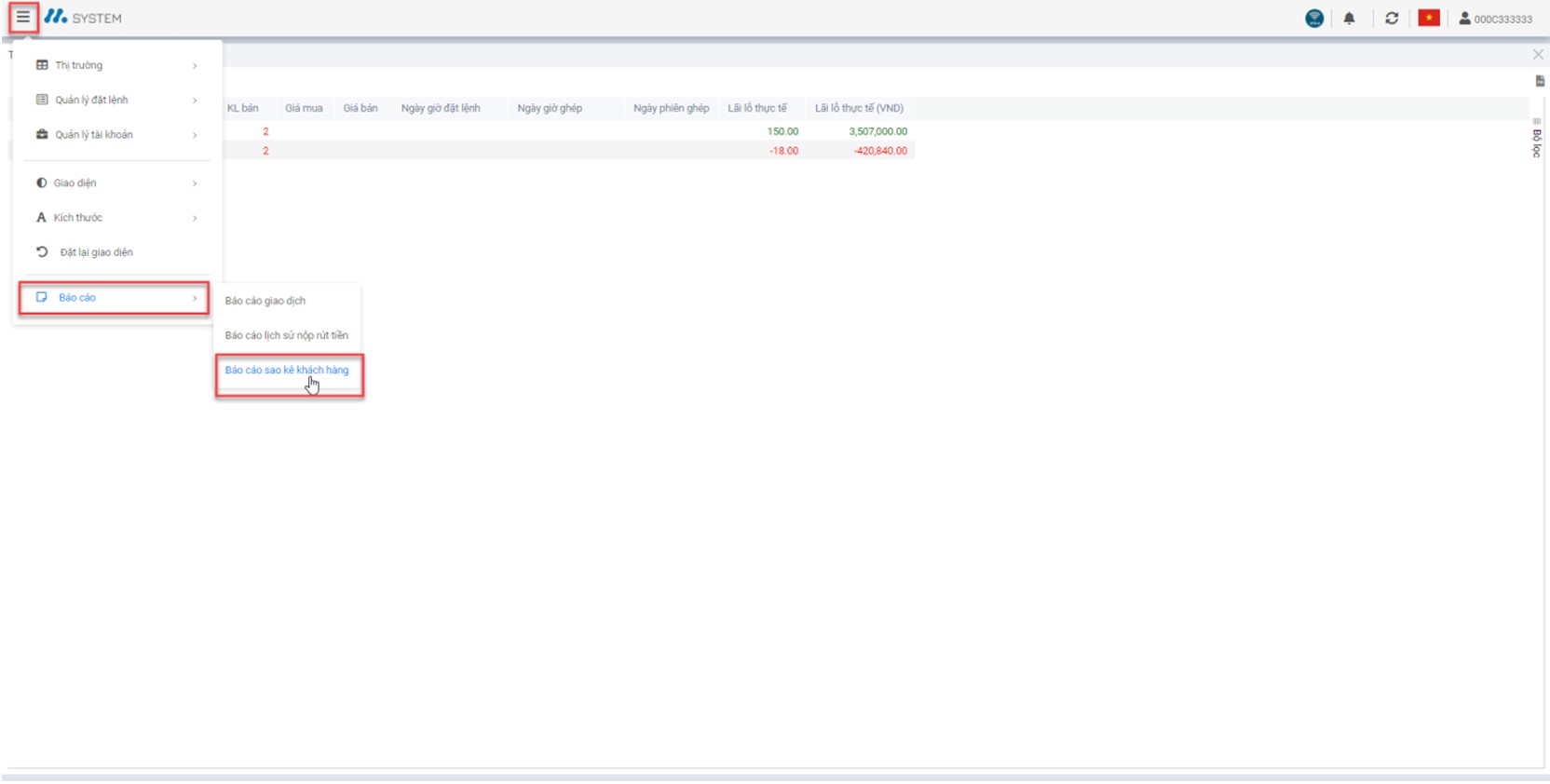Click the hamburger menu icon
Viewport: 1550px width, 784px height.
click(x=23, y=18)
